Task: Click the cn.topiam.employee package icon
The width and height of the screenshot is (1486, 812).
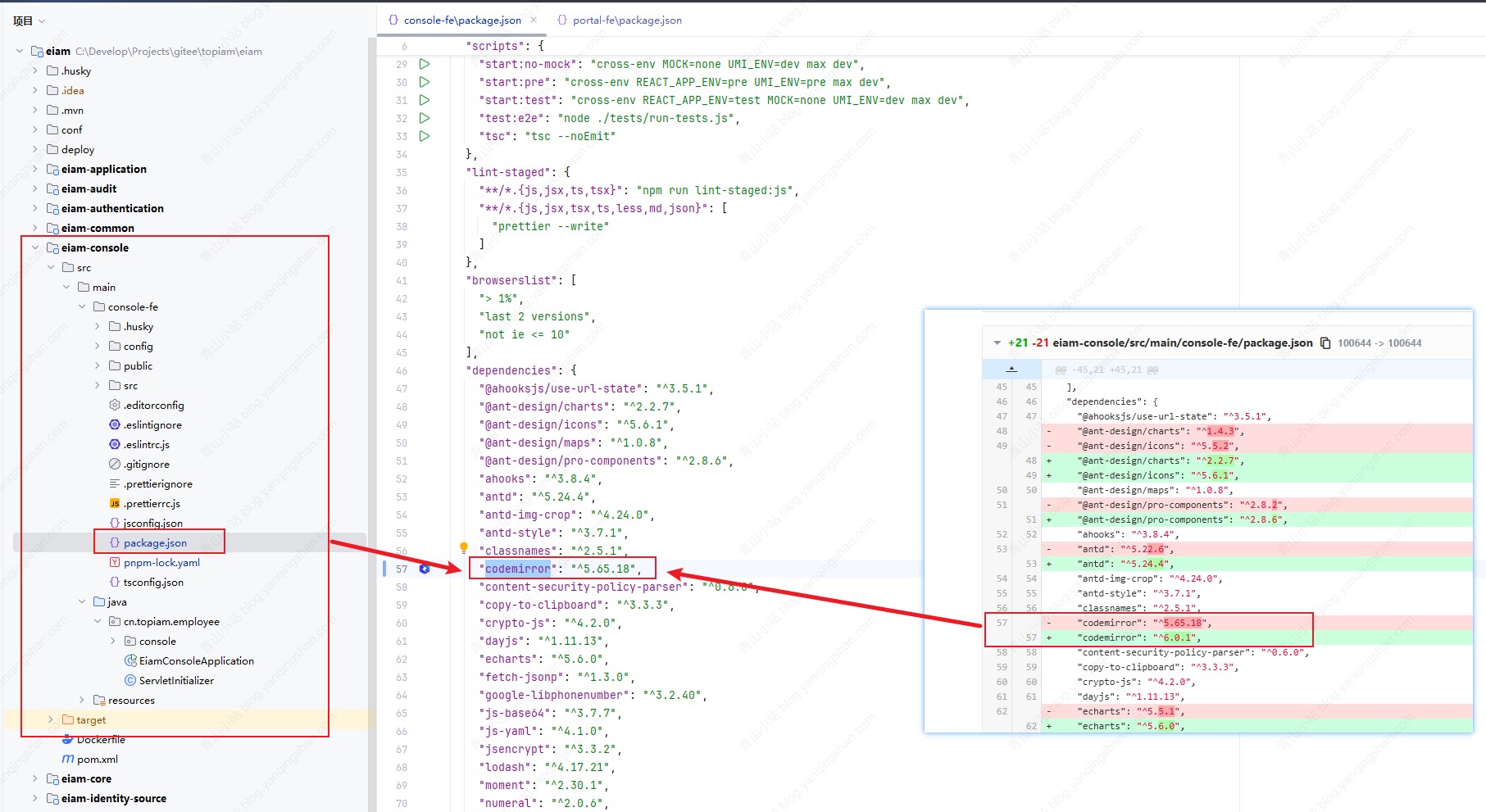Action: pos(115,621)
